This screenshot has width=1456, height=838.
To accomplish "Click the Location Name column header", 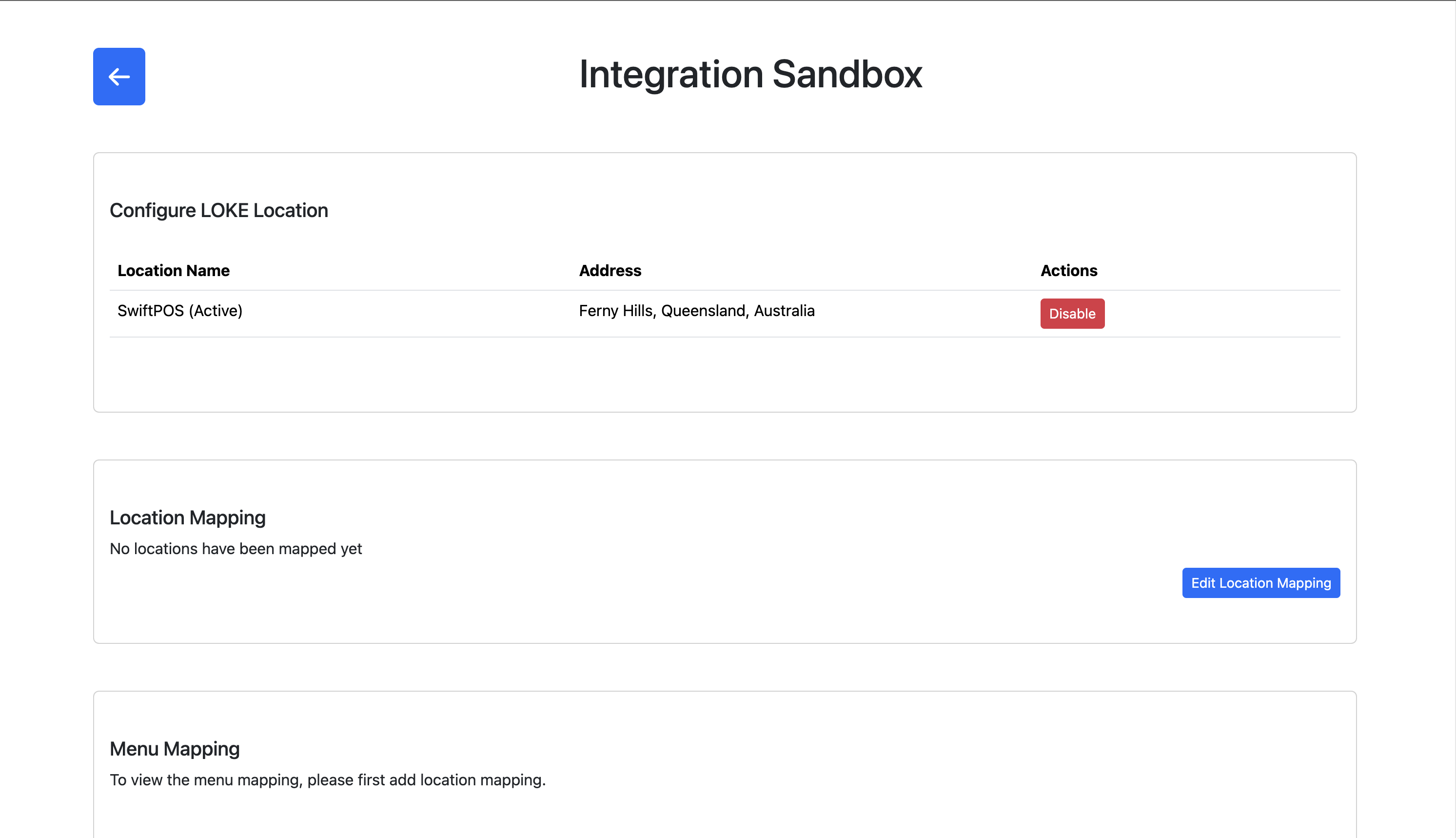I will pyautogui.click(x=174, y=271).
